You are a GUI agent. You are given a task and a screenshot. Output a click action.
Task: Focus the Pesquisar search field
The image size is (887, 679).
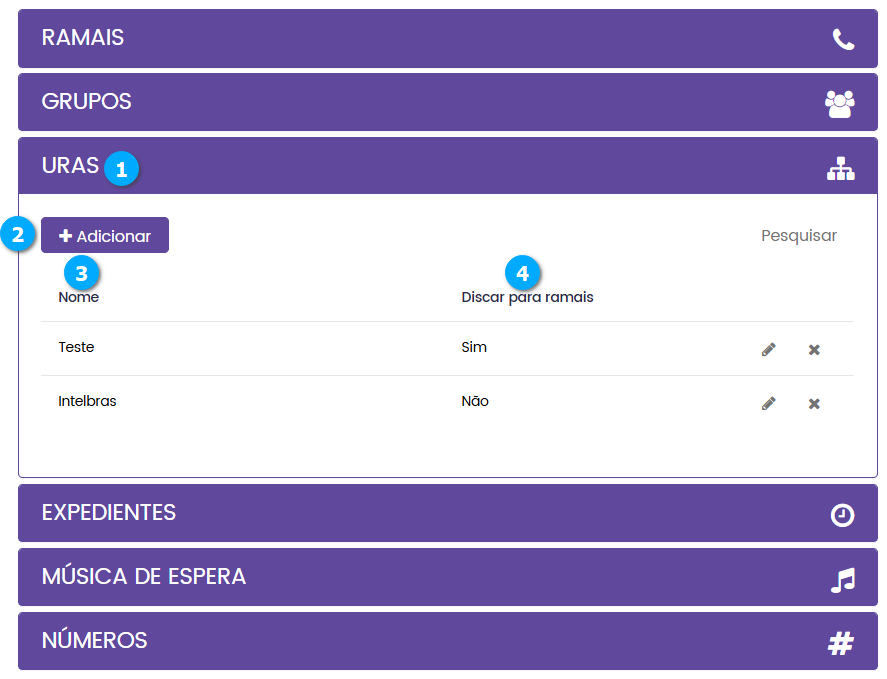click(798, 236)
